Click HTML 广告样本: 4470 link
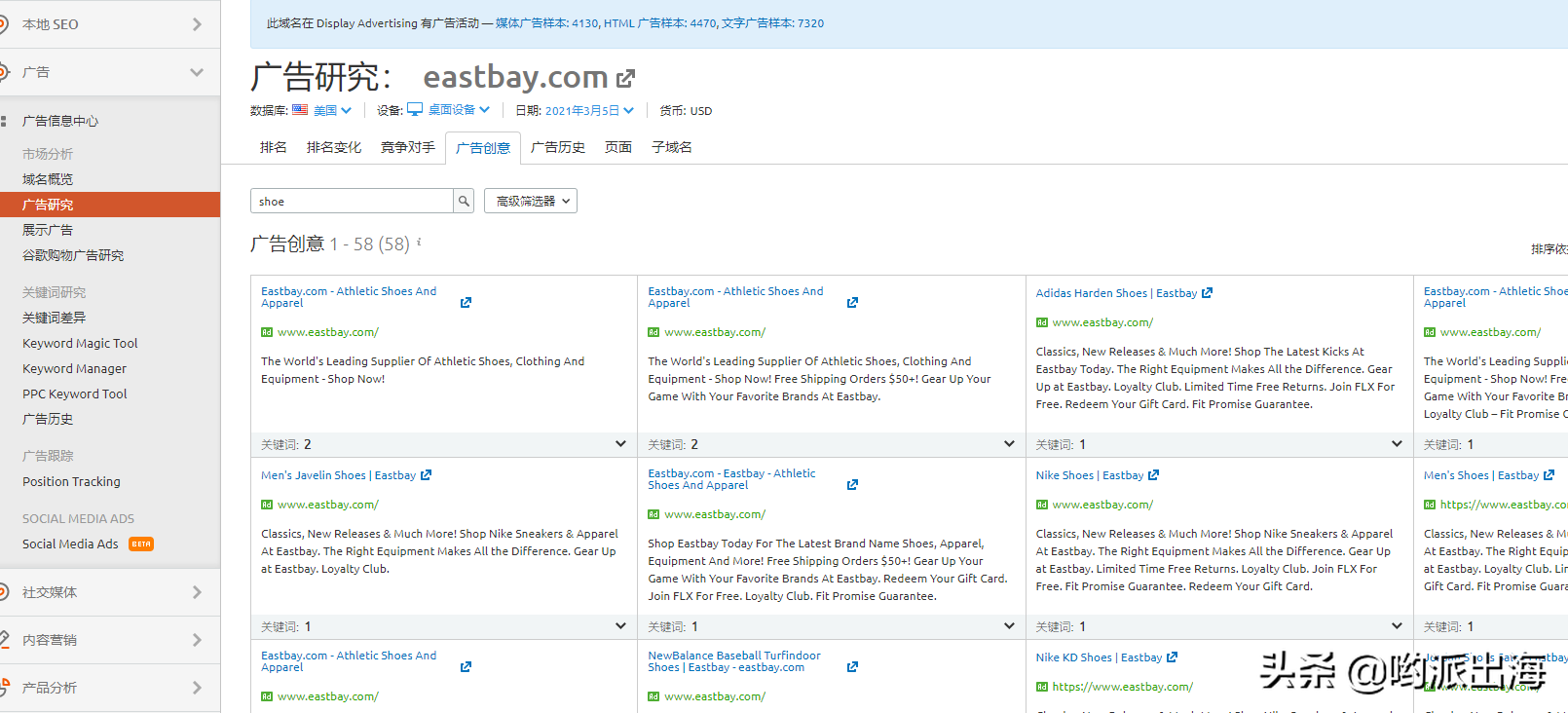This screenshot has height=713, width=1568. pyautogui.click(x=660, y=23)
